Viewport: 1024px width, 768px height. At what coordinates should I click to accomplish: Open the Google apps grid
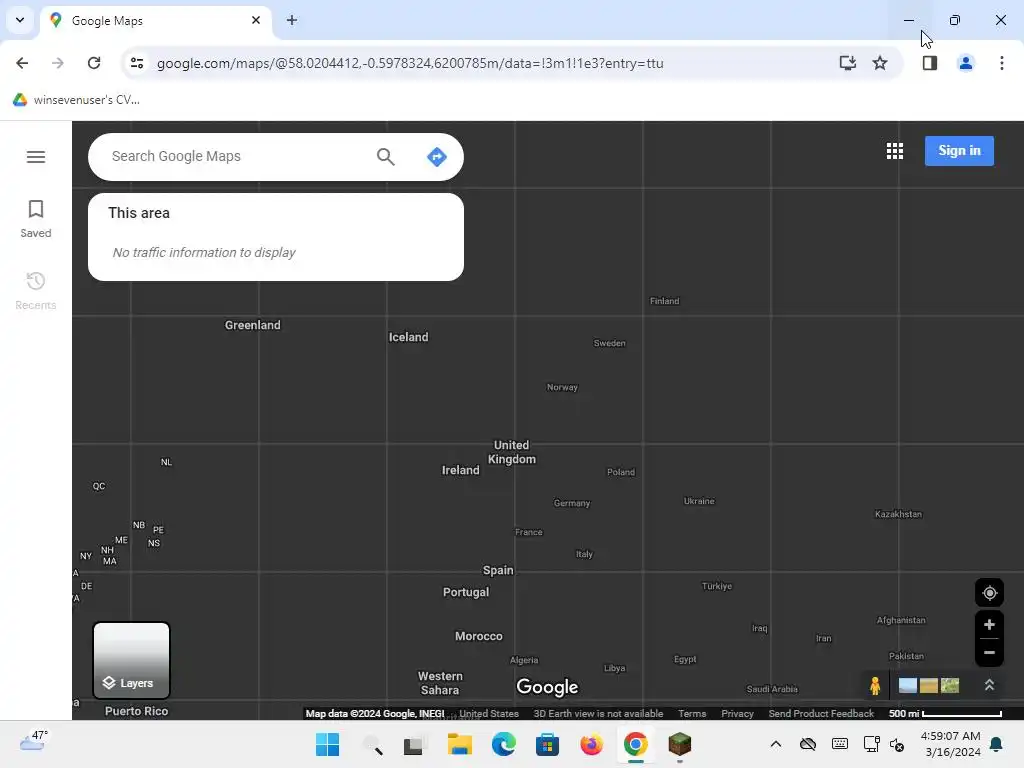[x=895, y=151]
